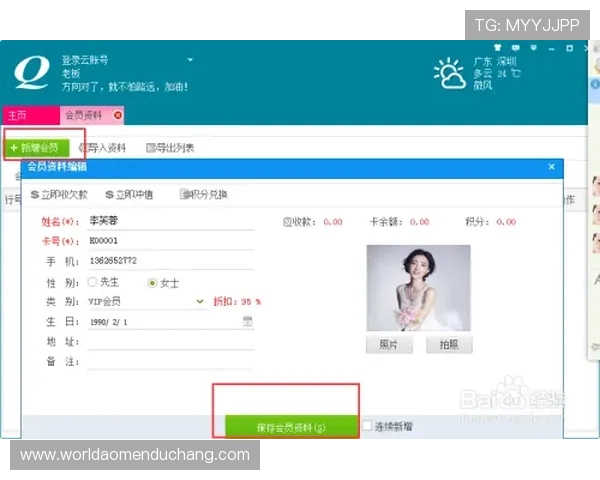Image resolution: width=600 pixels, height=480 pixels.
Task: Click 立即收欠款 collect debt button
Action: pos(59,195)
